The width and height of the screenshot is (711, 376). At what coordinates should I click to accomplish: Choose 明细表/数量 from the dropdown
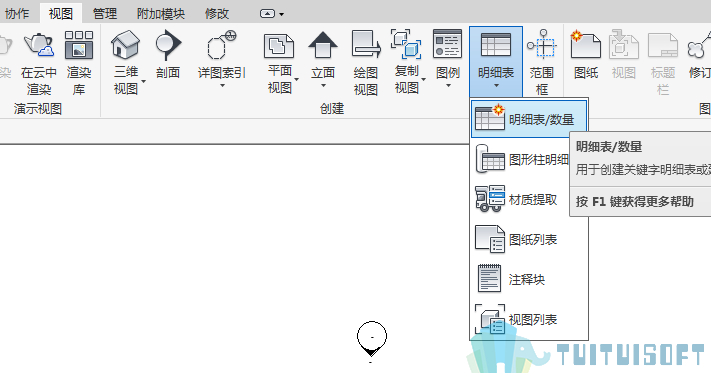[x=529, y=119]
